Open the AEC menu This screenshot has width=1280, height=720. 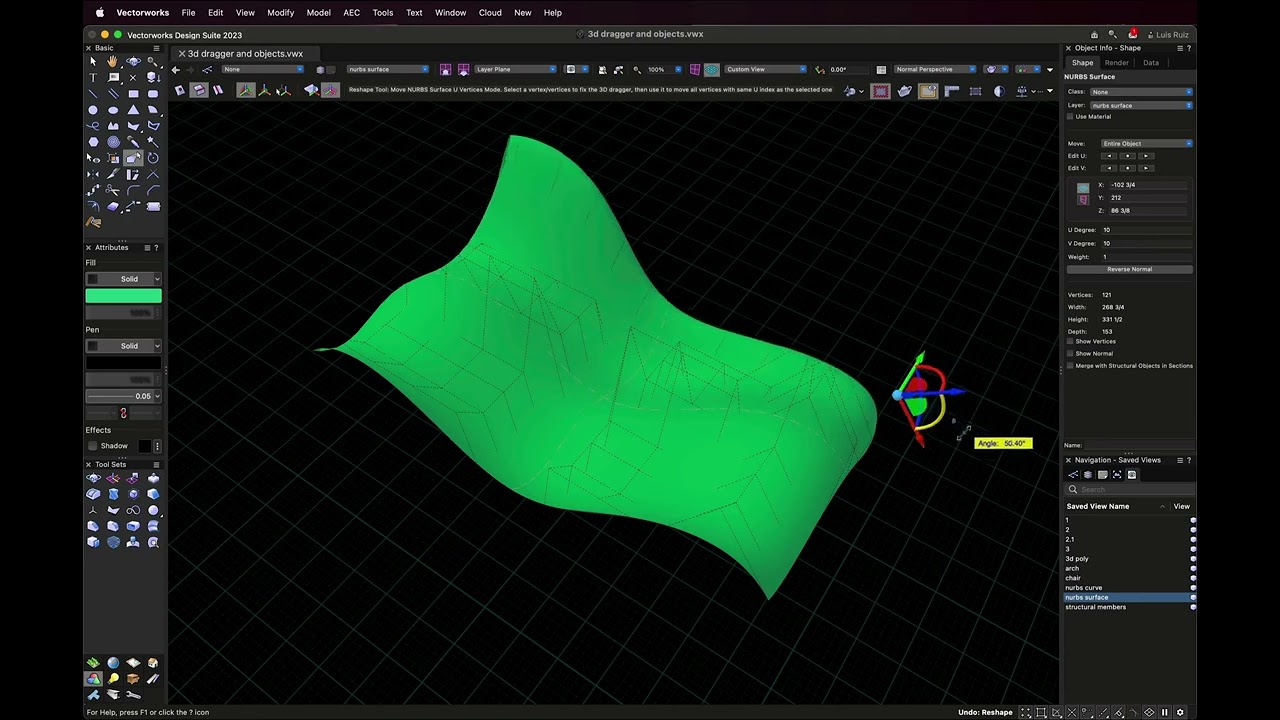(x=352, y=13)
